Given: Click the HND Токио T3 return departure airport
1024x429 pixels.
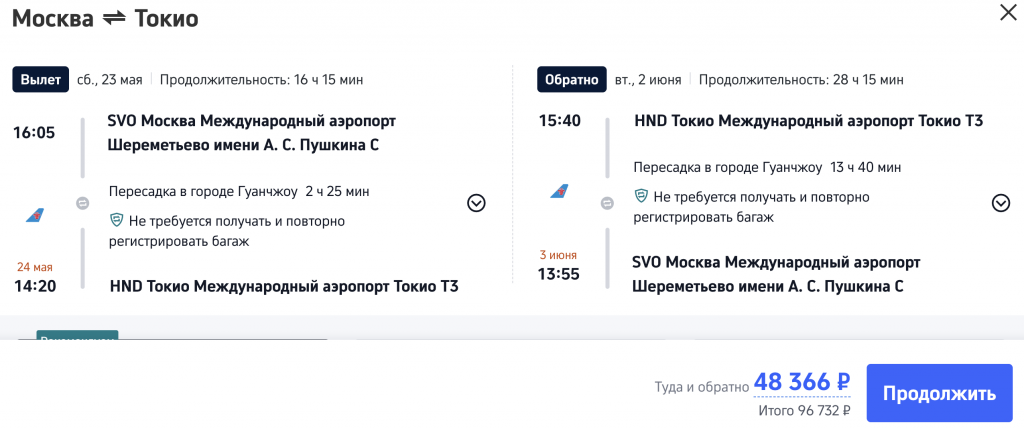Looking at the screenshot, I should tap(808, 121).
